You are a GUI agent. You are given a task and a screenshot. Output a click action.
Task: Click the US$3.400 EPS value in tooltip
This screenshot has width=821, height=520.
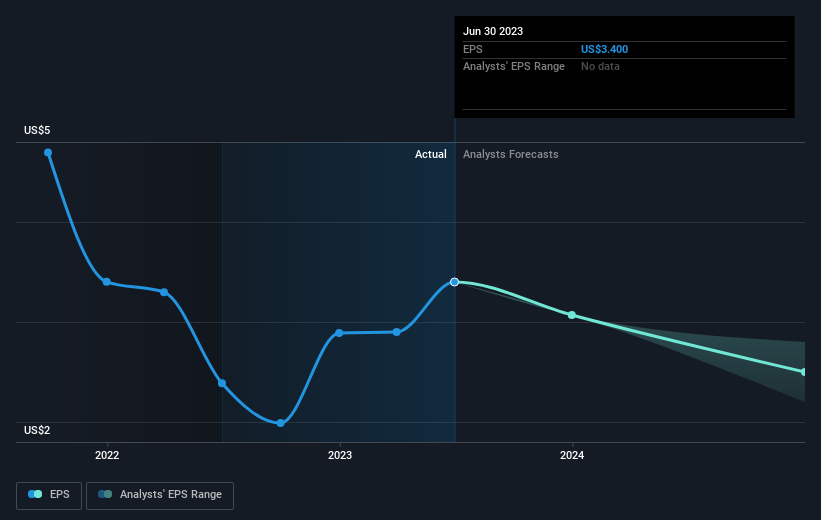click(604, 49)
